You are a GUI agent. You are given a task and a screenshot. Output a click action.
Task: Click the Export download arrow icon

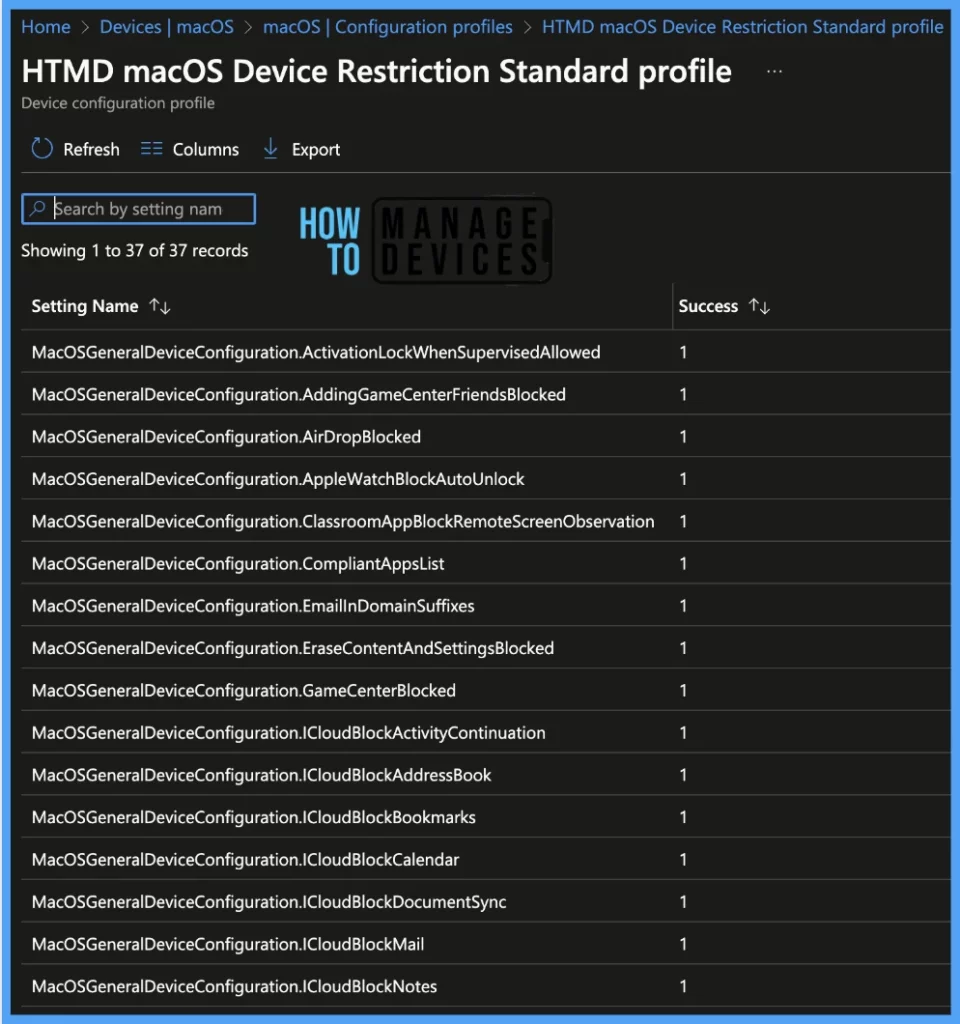coord(270,149)
